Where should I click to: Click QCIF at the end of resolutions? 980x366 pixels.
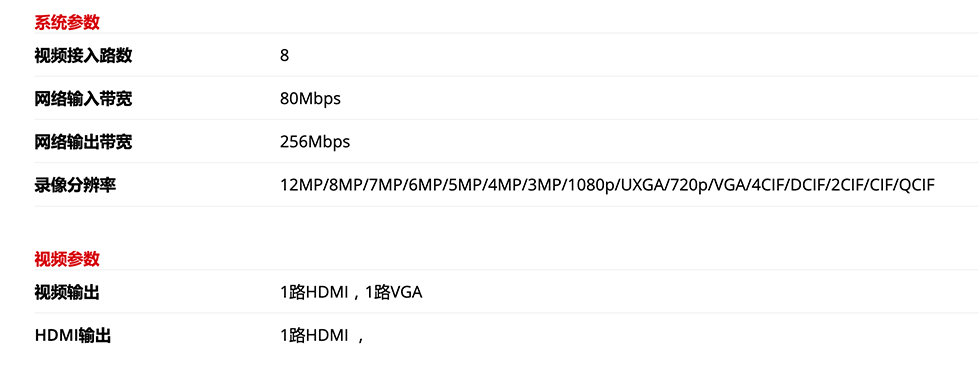pos(918,185)
